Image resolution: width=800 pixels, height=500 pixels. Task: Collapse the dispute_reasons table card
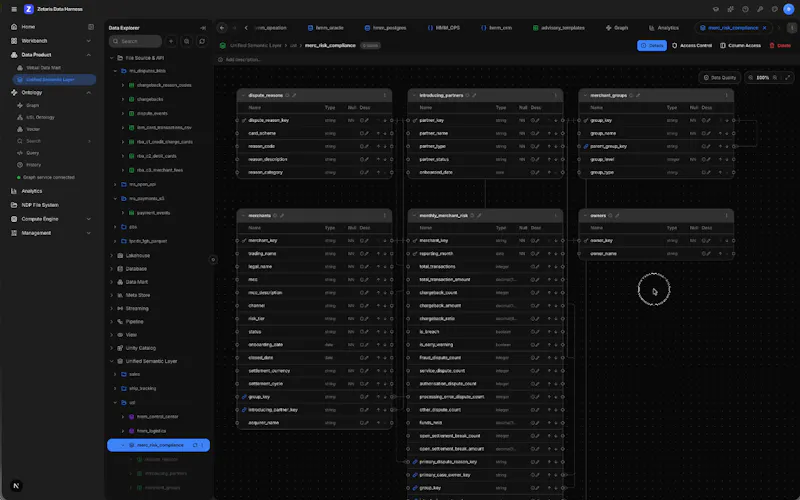pos(243,95)
